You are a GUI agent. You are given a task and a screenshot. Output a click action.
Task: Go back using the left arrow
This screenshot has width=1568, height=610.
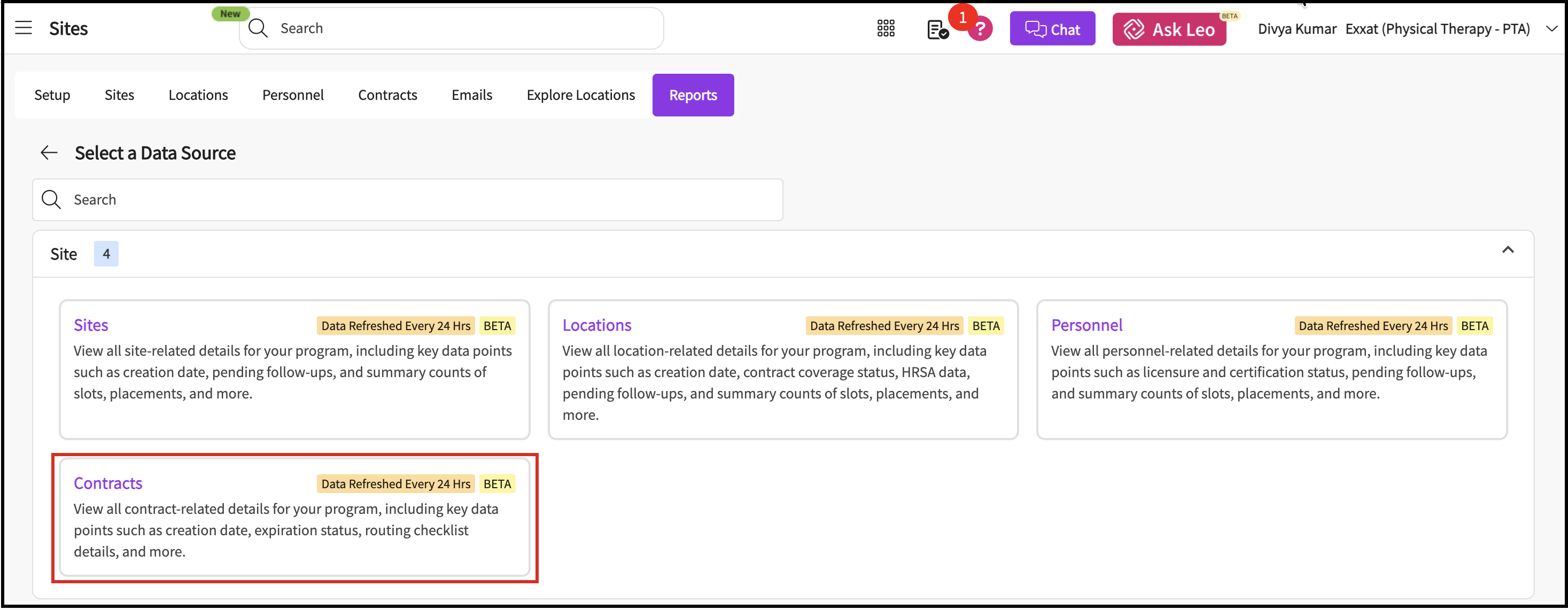point(49,153)
